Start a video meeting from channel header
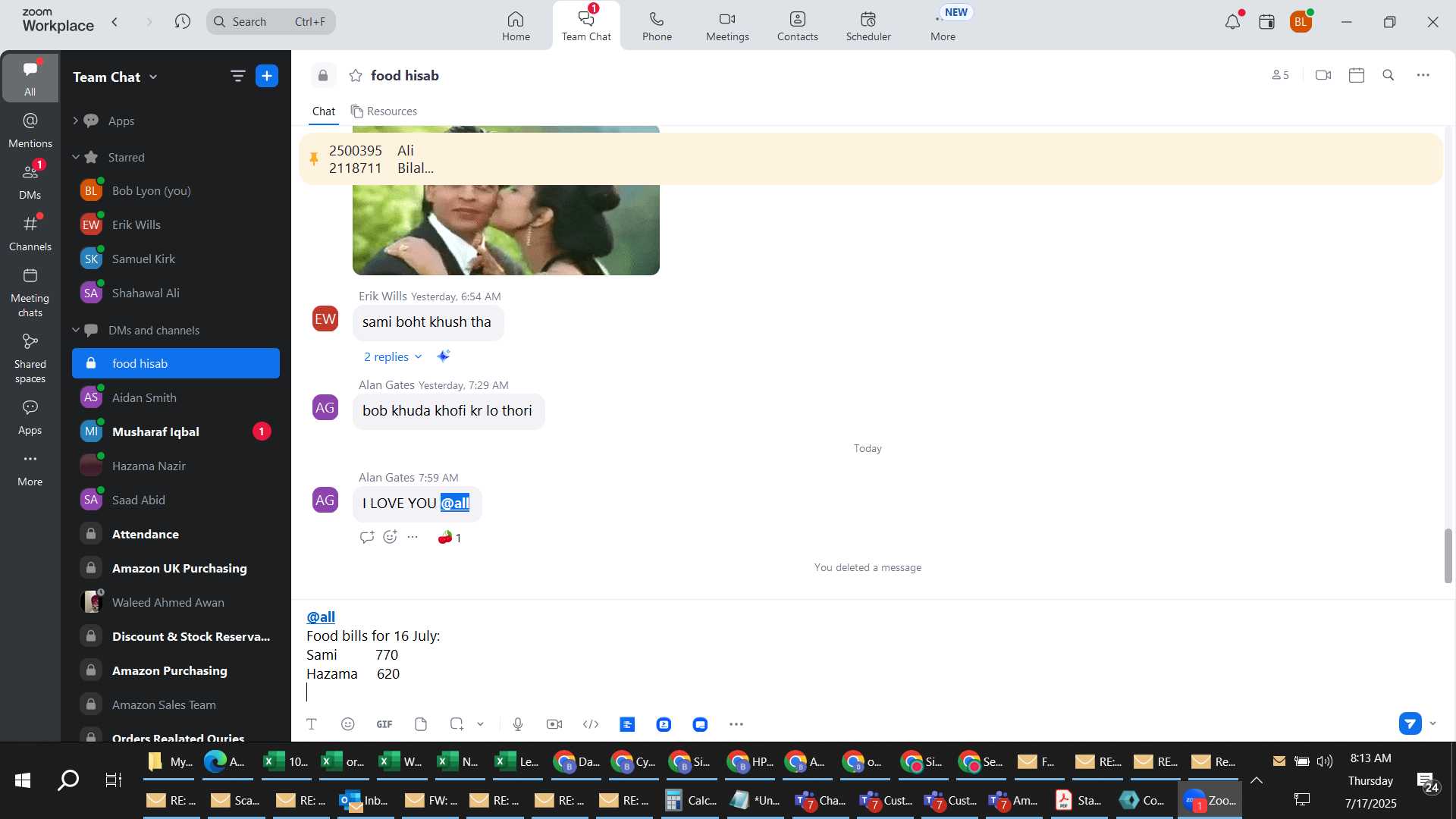Image resolution: width=1456 pixels, height=819 pixels. [x=1323, y=75]
